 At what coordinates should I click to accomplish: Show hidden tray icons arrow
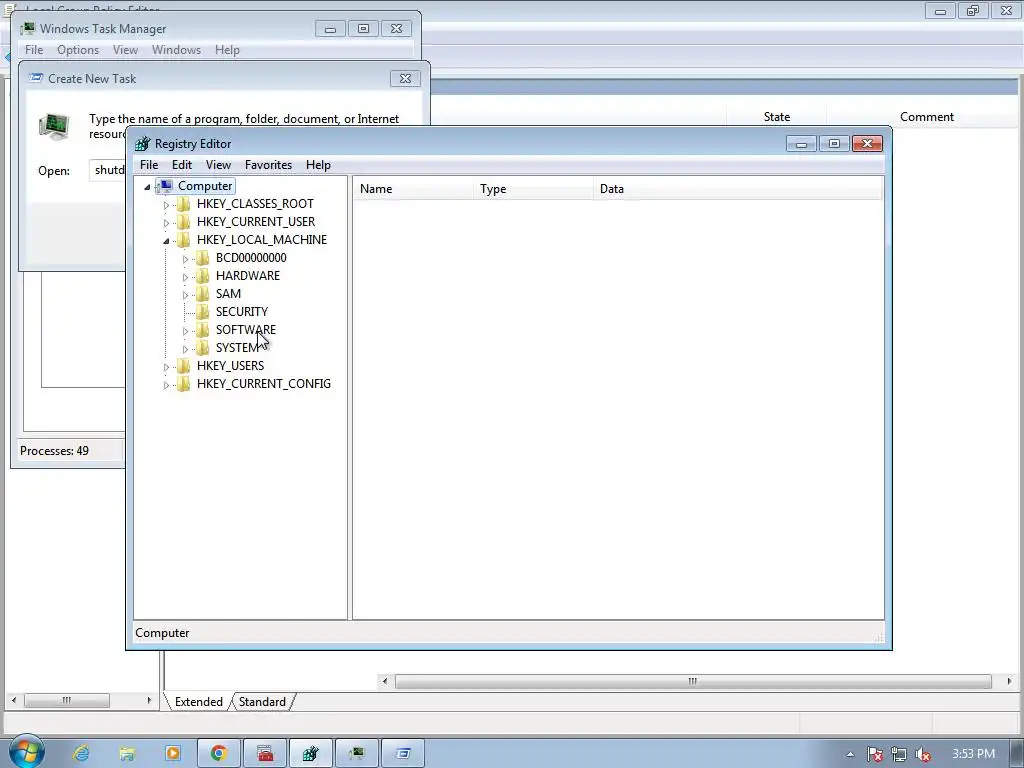point(850,754)
